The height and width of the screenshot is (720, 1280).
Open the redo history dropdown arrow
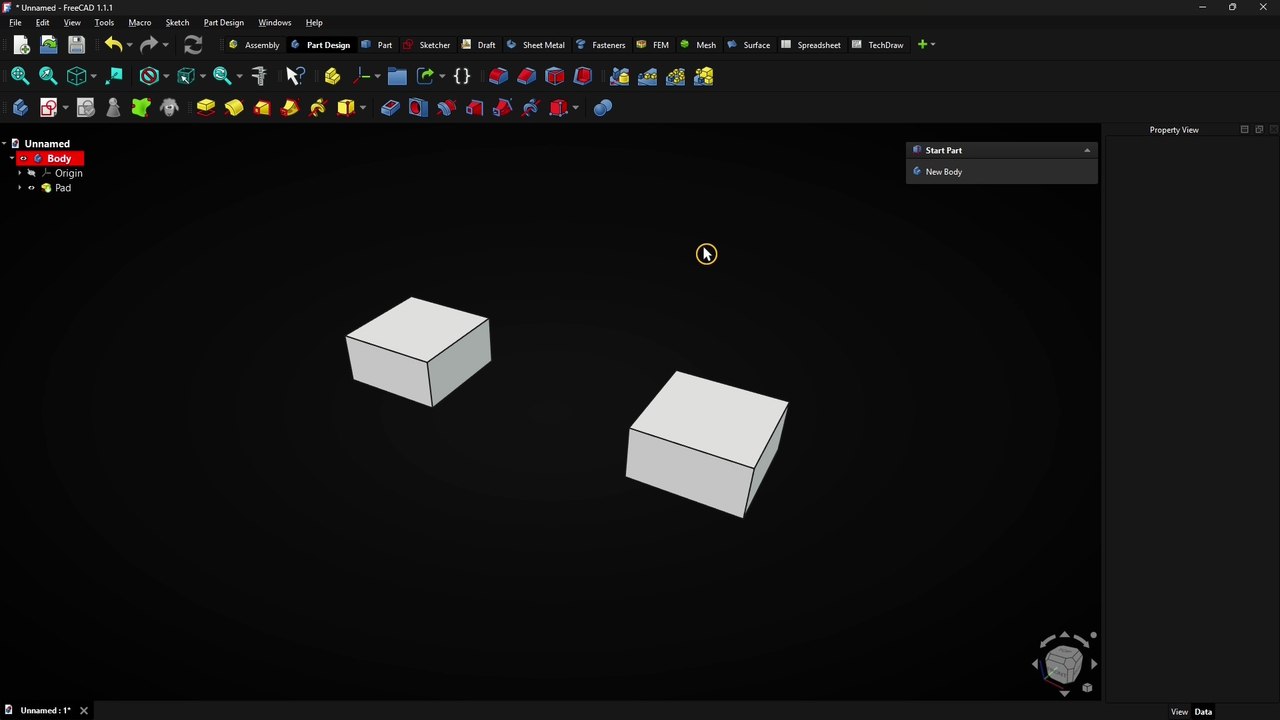pos(165,45)
